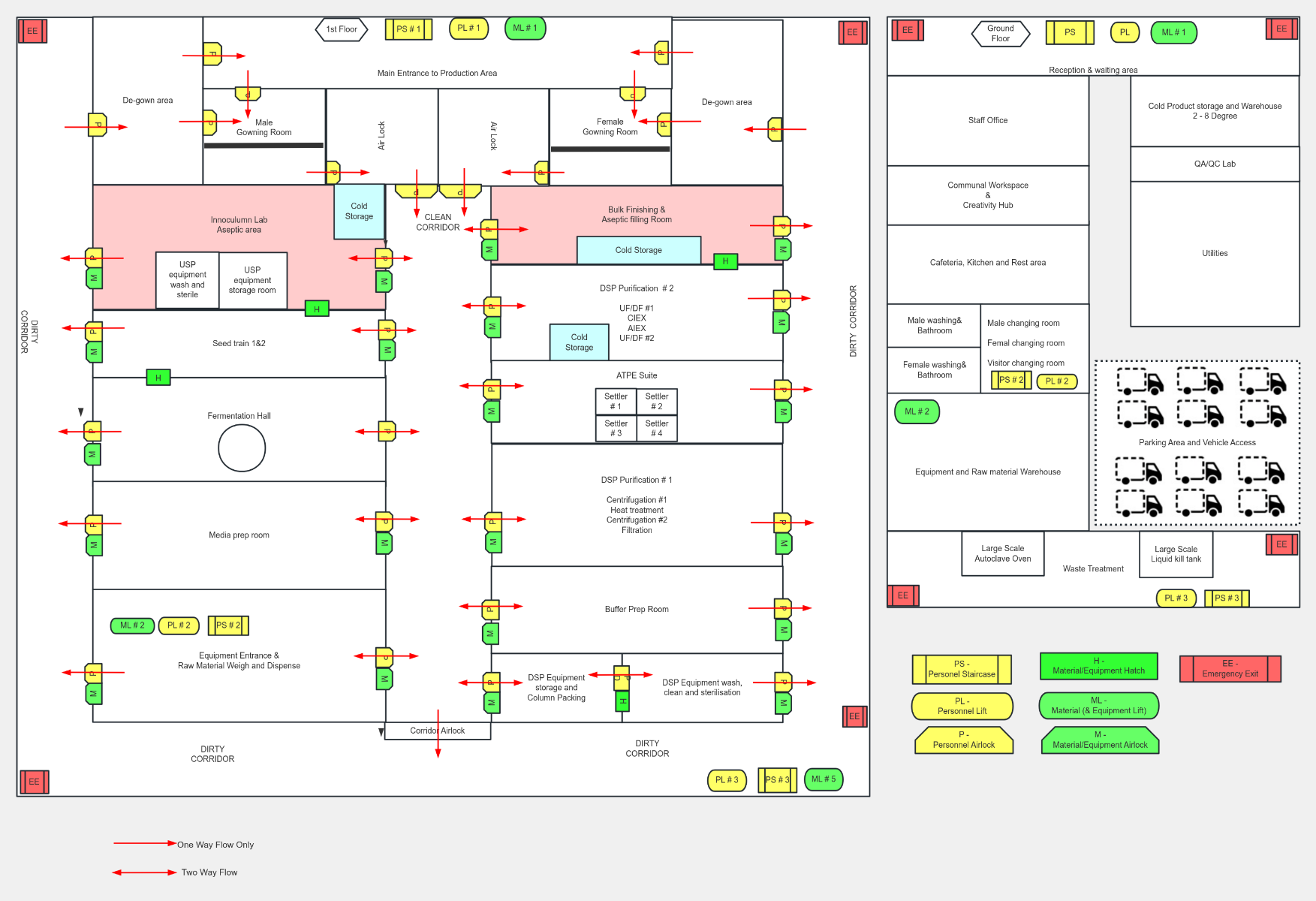
Task: Expand the 1st Floor hexagon label
Action: click(341, 29)
